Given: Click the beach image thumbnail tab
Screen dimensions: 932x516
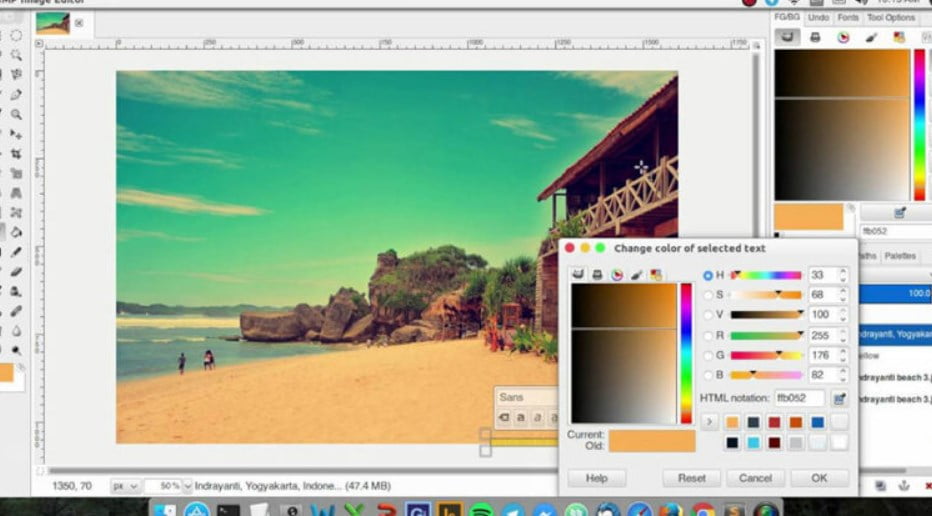Looking at the screenshot, I should (52, 23).
